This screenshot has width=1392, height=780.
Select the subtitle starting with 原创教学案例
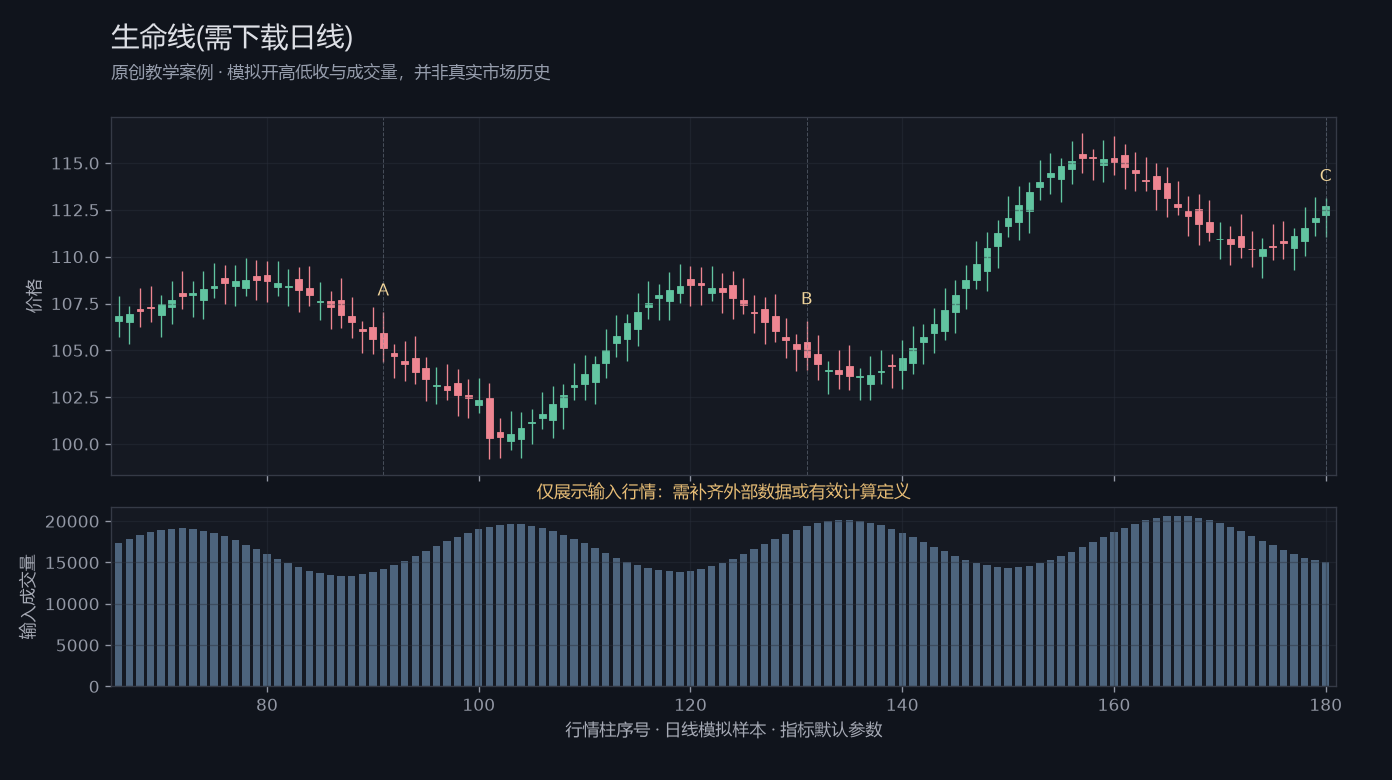tap(331, 73)
